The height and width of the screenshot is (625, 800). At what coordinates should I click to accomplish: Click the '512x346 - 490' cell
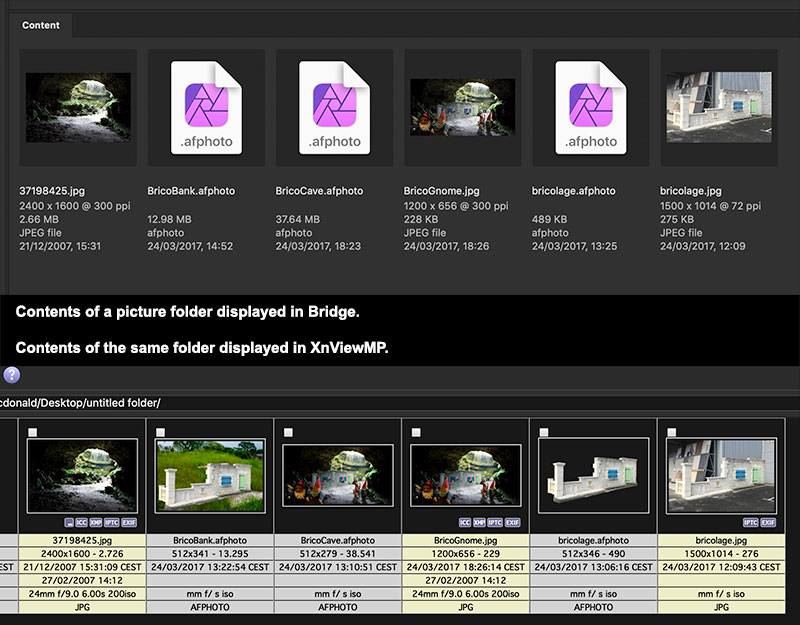pos(594,554)
